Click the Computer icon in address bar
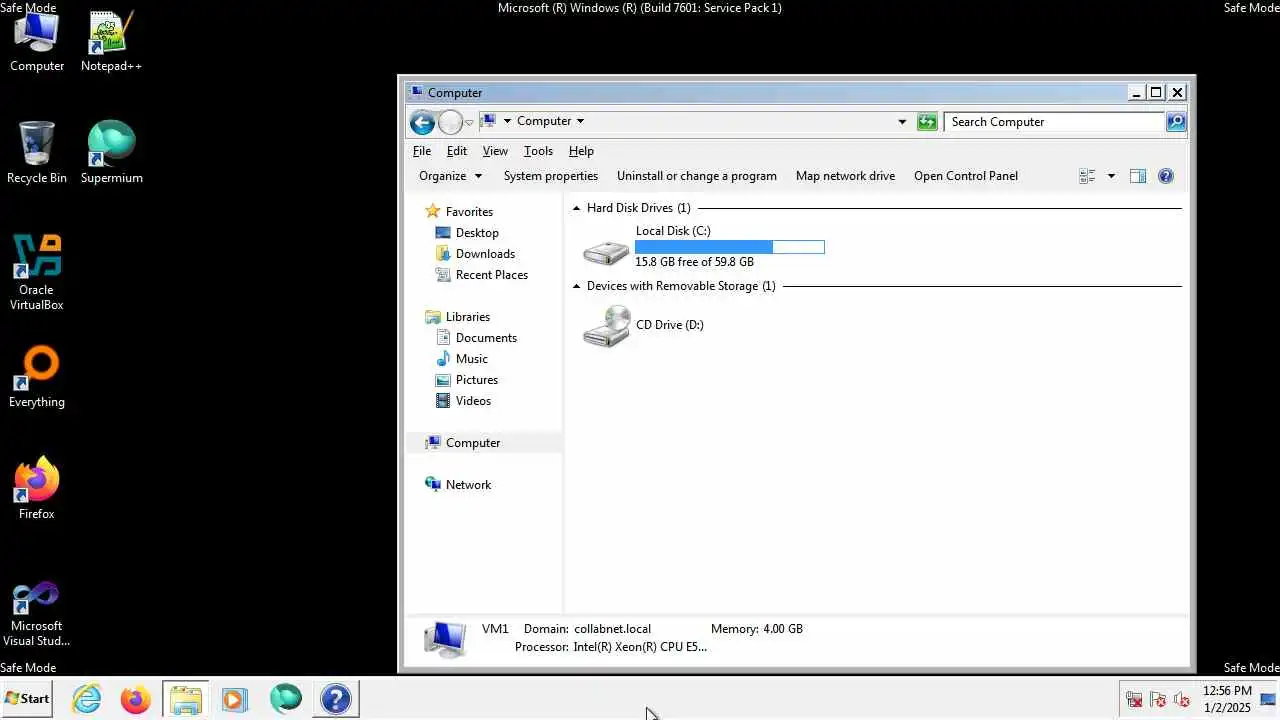Image resolution: width=1280 pixels, height=720 pixels. click(489, 121)
